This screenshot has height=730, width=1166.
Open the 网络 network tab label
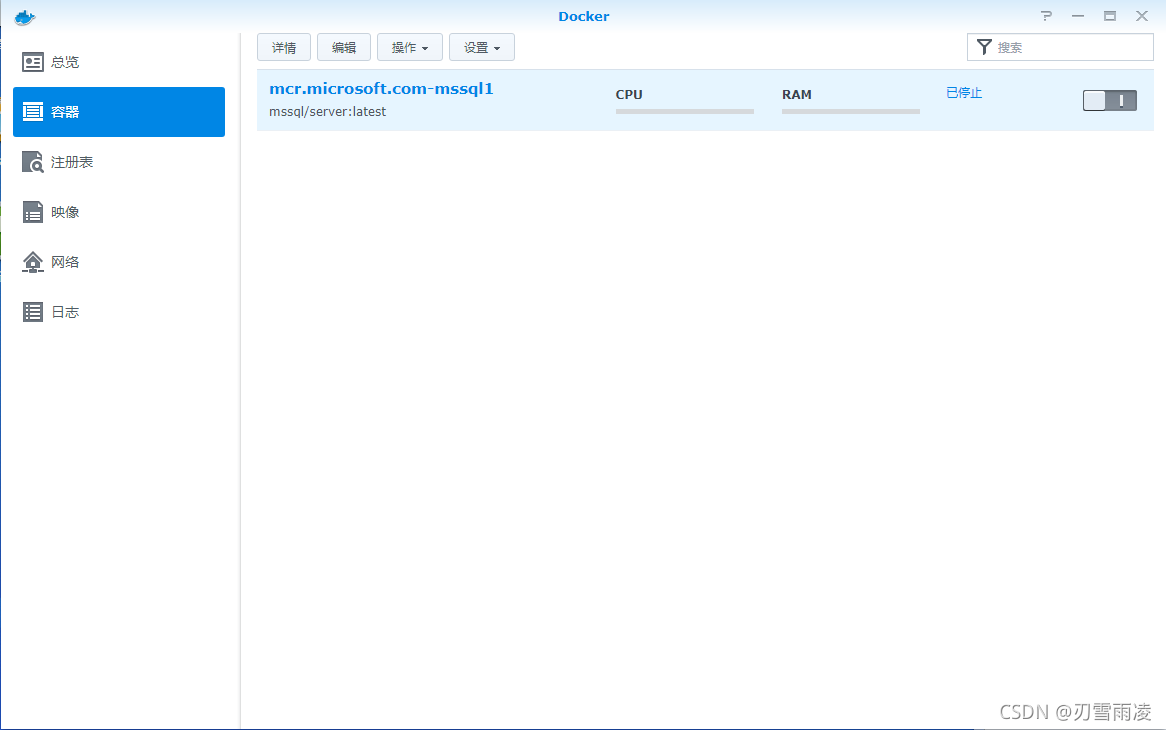[65, 262]
